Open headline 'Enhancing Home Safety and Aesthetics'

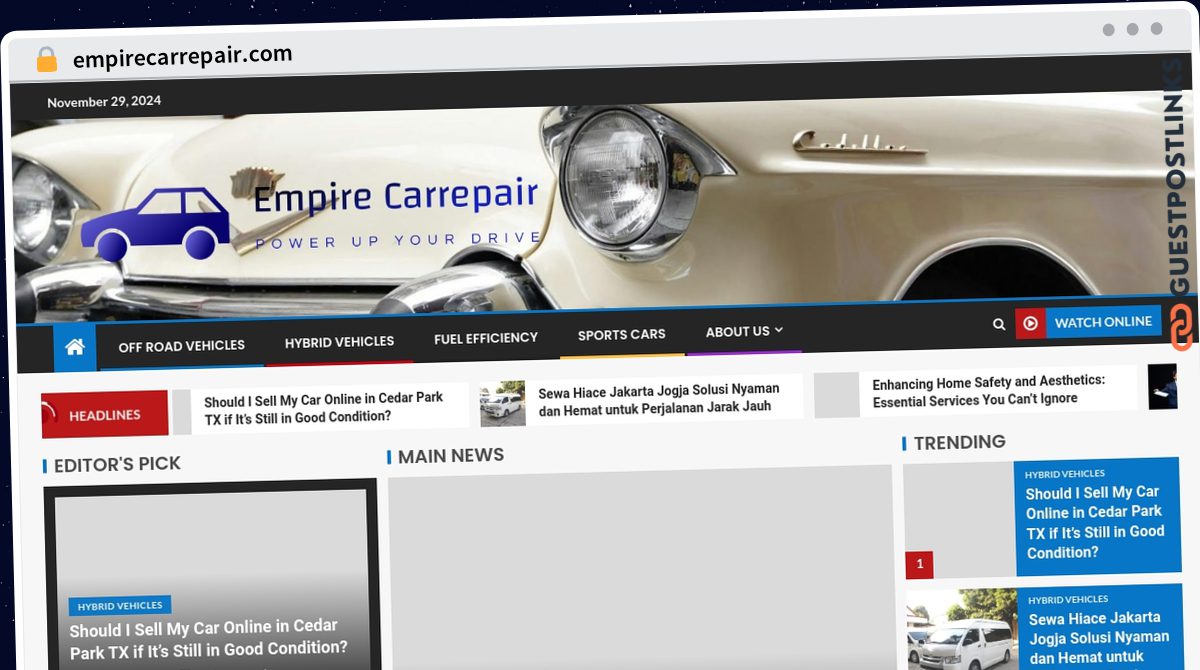(989, 390)
